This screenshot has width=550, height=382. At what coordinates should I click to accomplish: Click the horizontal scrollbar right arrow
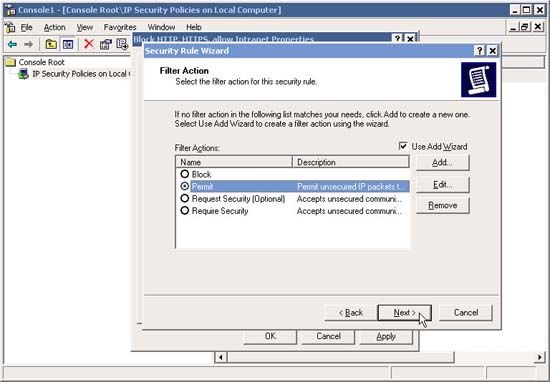[539, 357]
